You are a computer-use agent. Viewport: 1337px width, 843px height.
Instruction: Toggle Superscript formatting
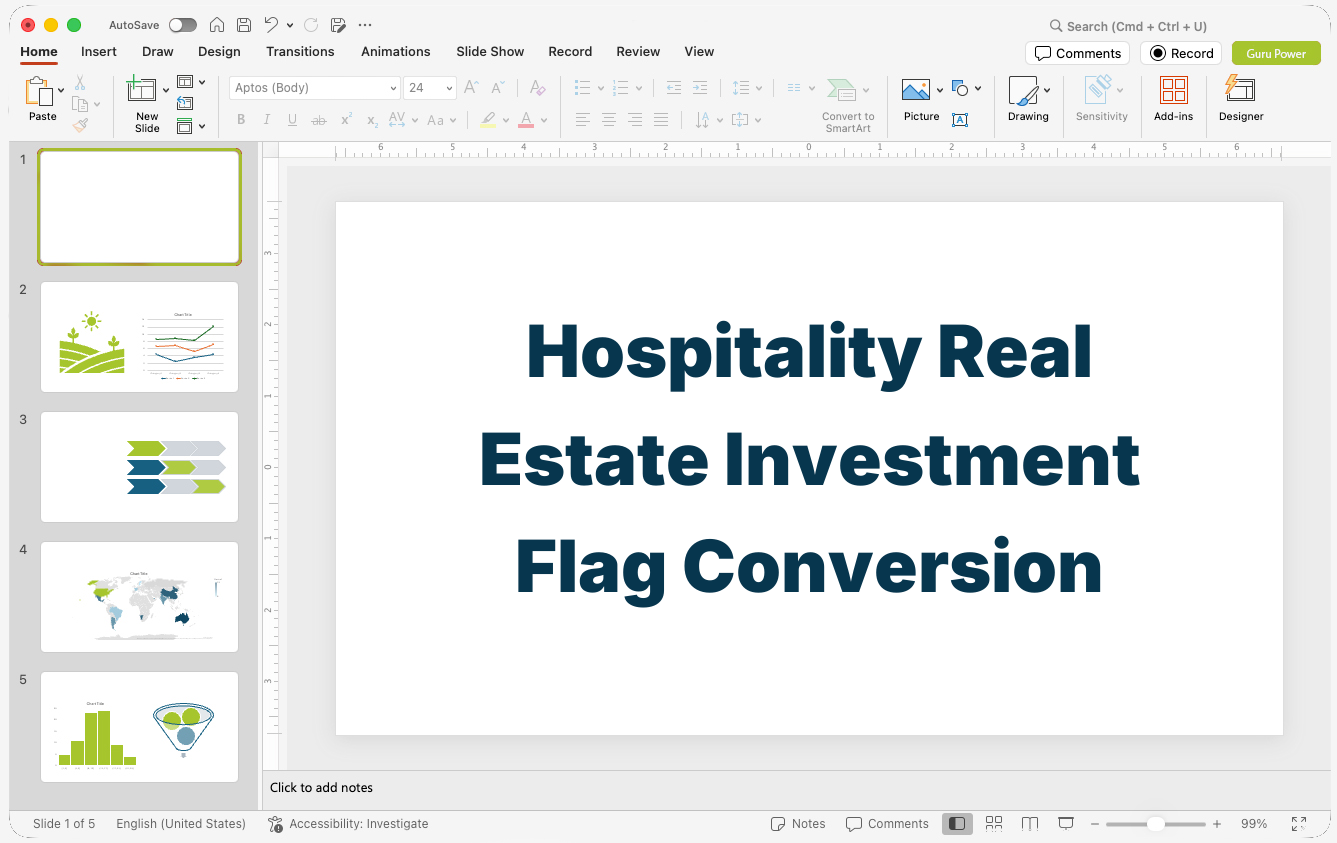pos(346,120)
